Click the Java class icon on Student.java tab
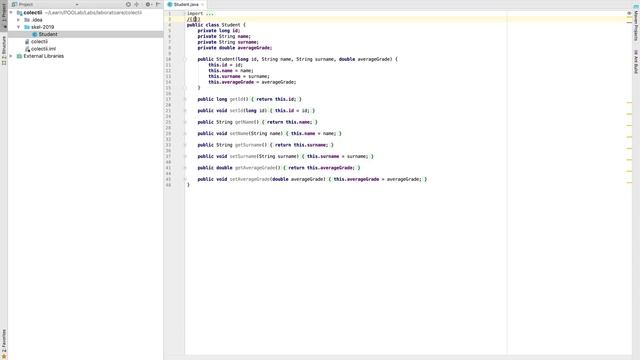This screenshot has height=360, width=640. 170,4
